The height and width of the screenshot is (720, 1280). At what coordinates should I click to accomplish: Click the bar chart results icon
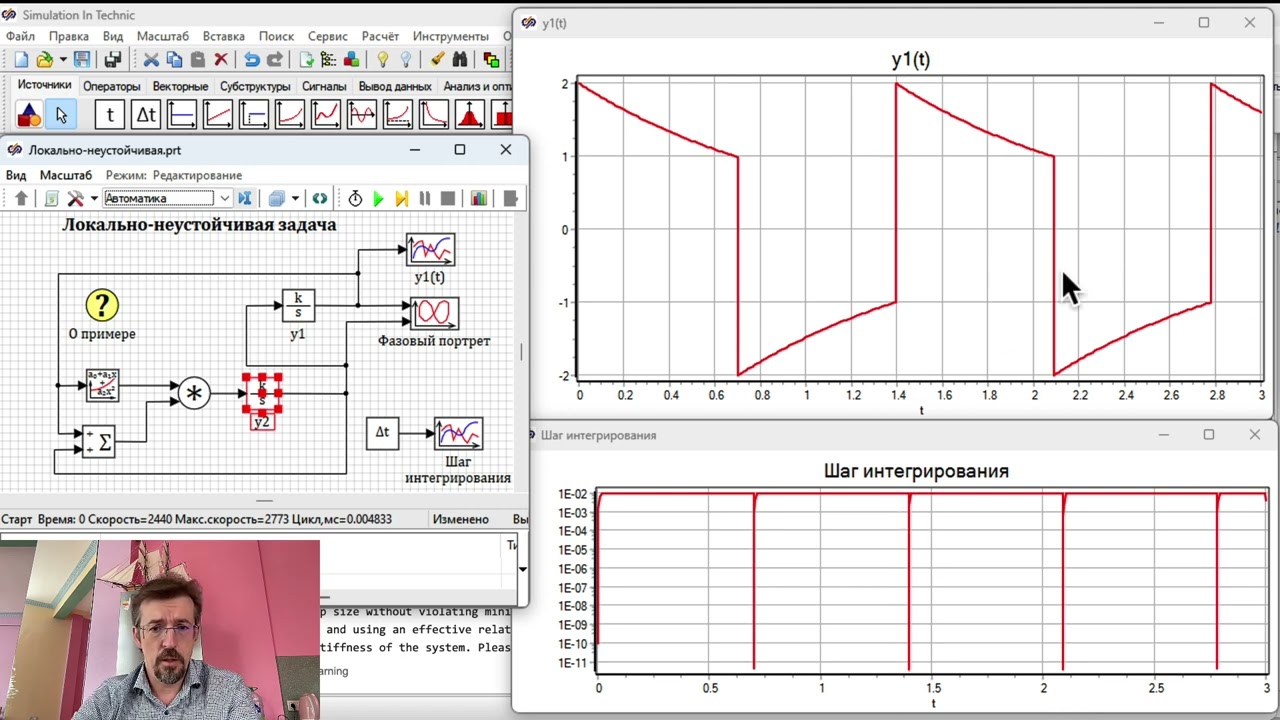[x=479, y=198]
